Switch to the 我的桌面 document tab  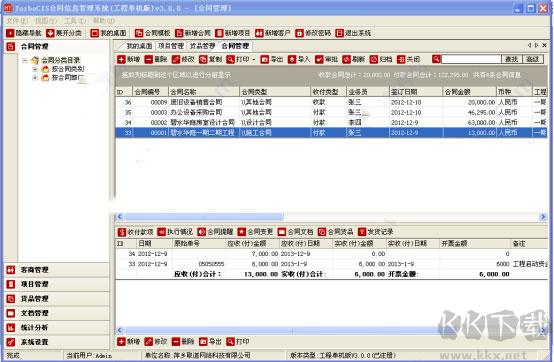coord(139,46)
